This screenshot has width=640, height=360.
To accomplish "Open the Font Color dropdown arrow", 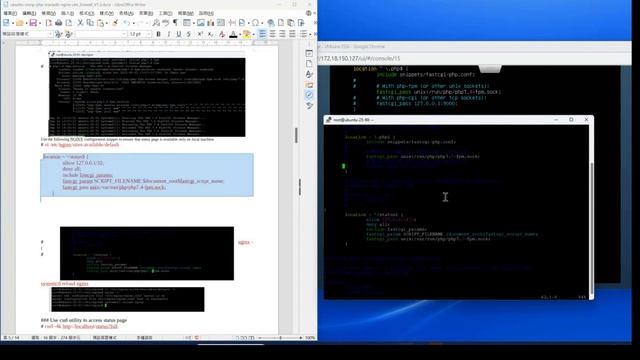I will pyautogui.click(x=239, y=34).
